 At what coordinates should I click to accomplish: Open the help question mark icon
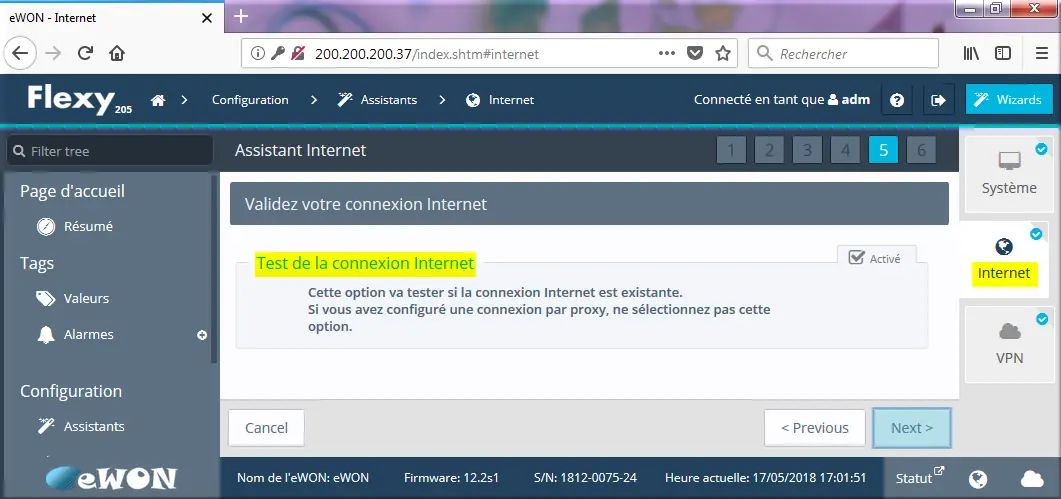point(897,100)
